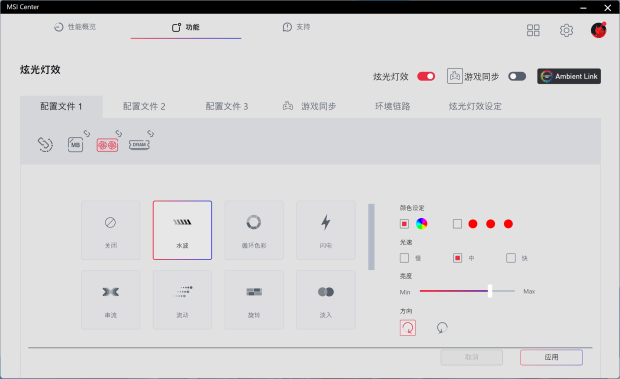The height and width of the screenshot is (379, 620).
Task: Click the effects list vertical scrollbar
Action: 371,237
